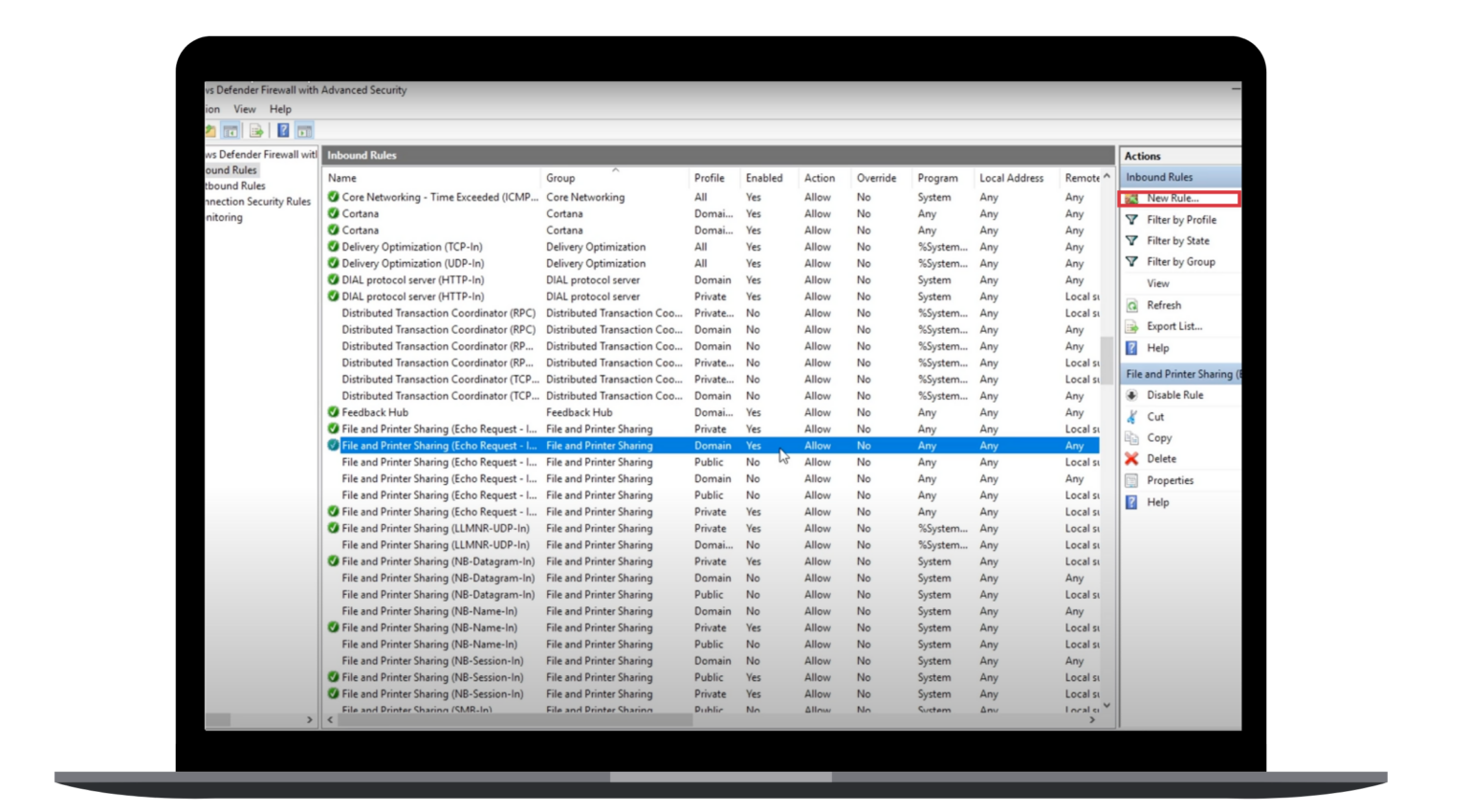Click the Filter by State funnel icon

tap(1133, 240)
